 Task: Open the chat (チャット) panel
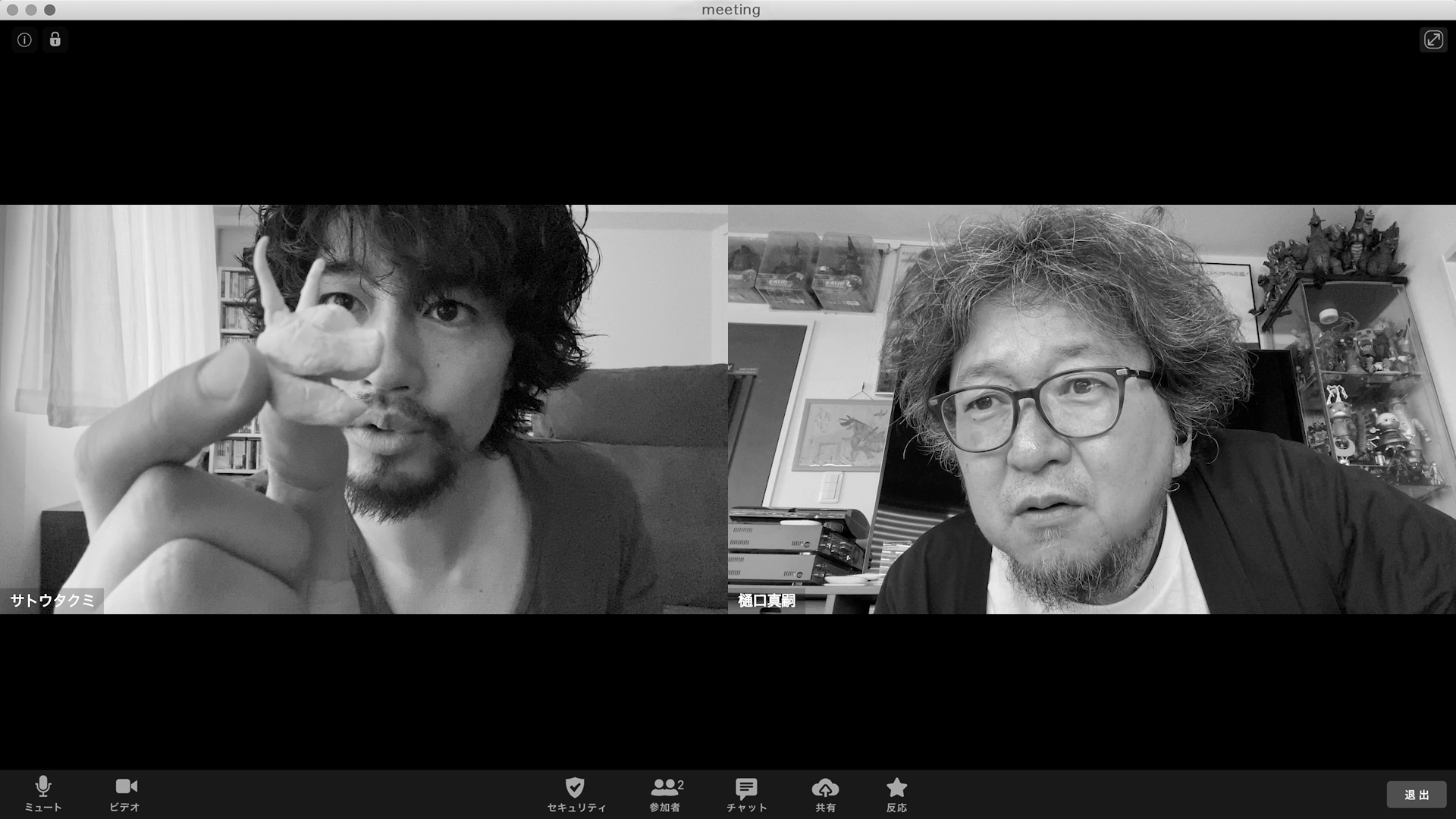tap(746, 794)
